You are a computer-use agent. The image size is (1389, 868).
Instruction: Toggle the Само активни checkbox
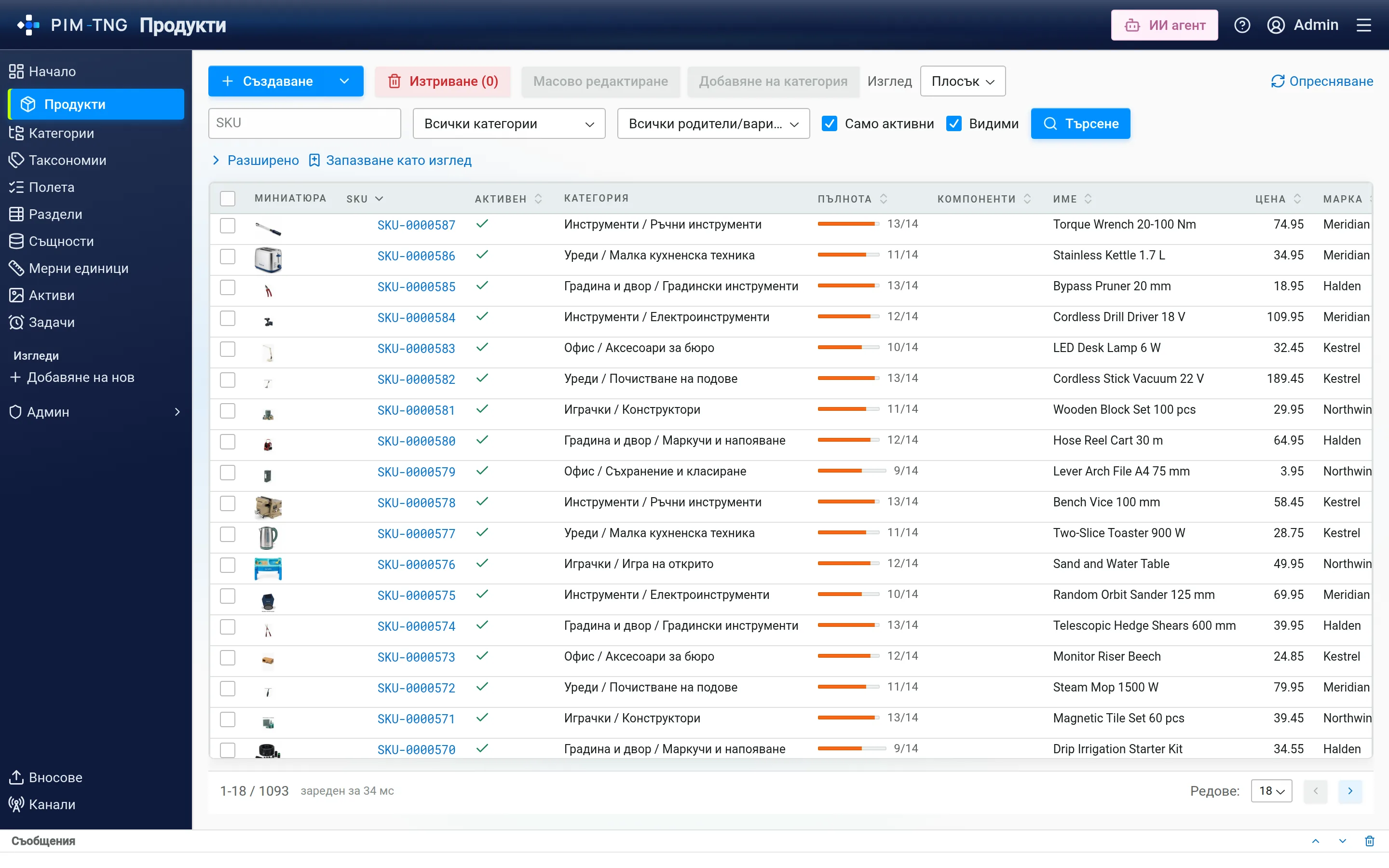point(830,123)
